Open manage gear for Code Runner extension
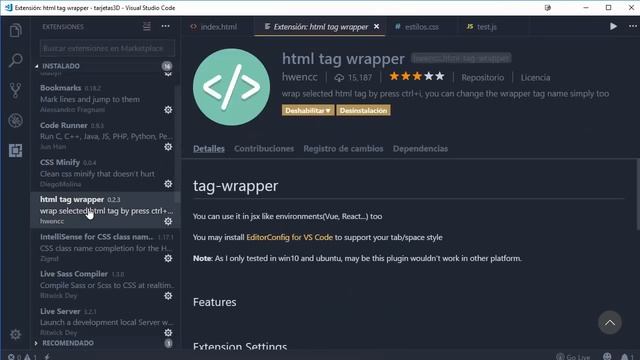 pyautogui.click(x=168, y=147)
